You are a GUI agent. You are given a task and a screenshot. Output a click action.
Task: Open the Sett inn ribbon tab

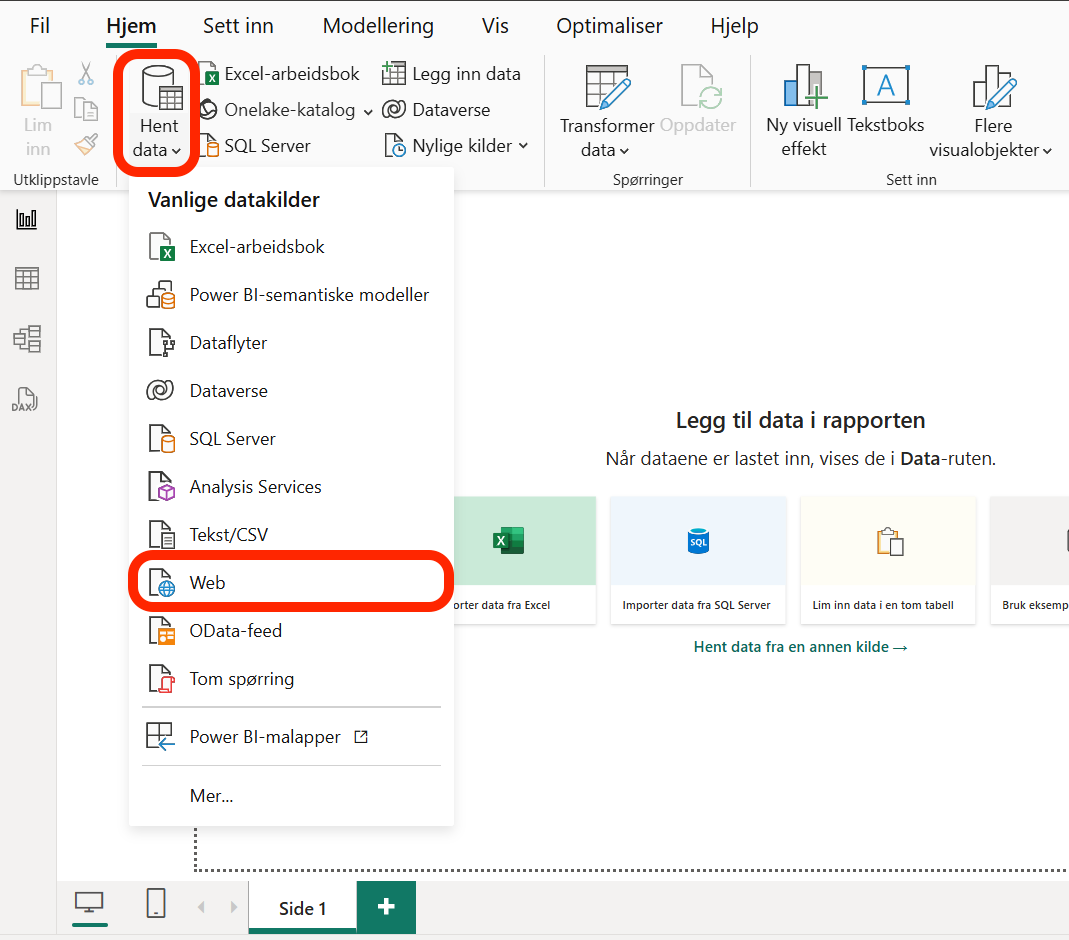(238, 26)
